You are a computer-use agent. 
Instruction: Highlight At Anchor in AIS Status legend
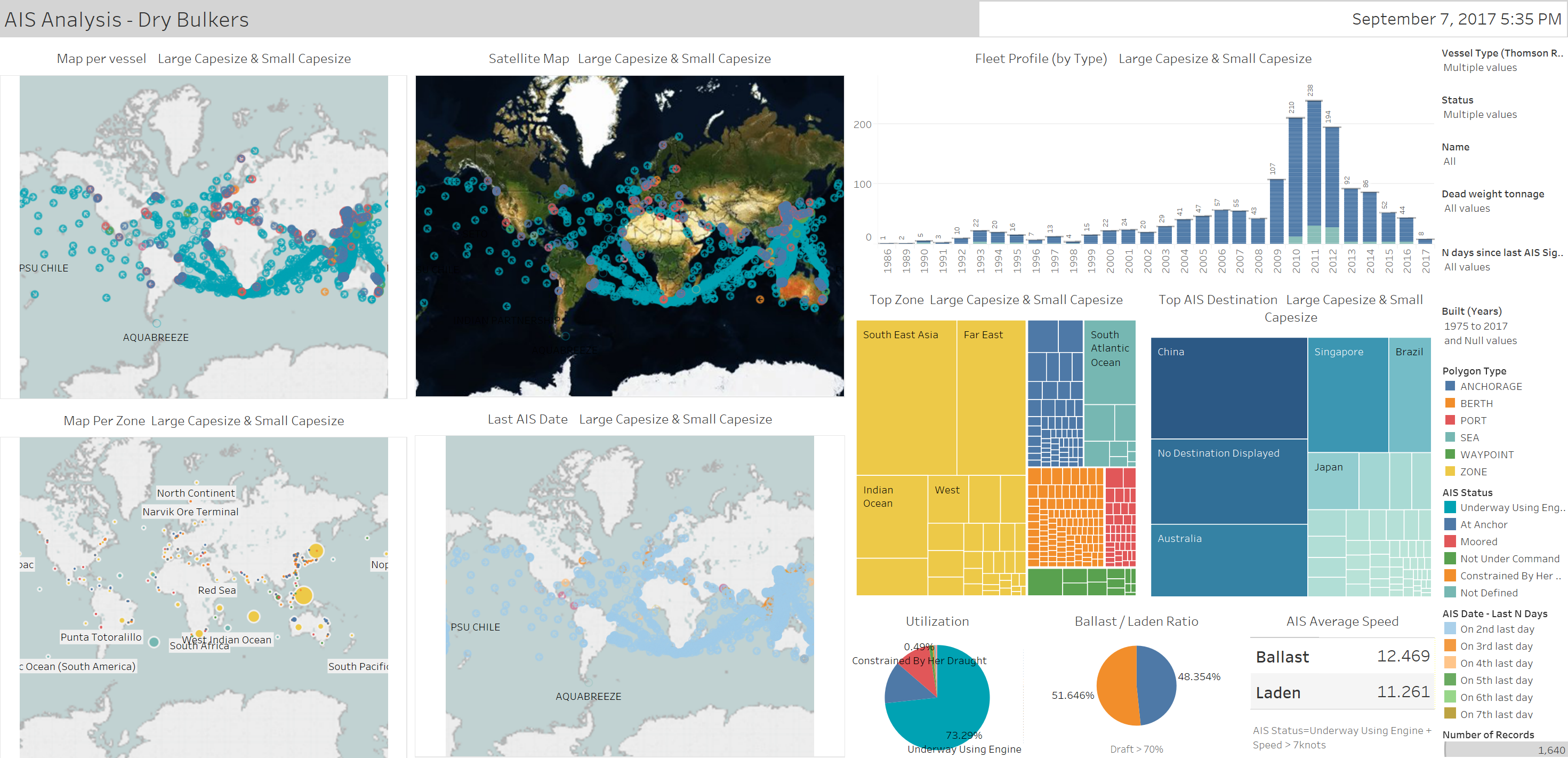pyautogui.click(x=1476, y=525)
